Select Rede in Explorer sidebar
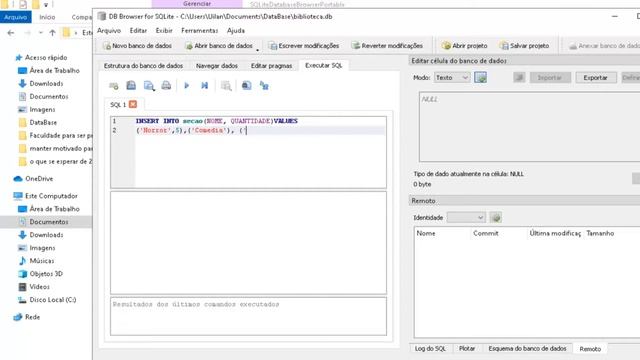The height and width of the screenshot is (360, 640). (x=32, y=317)
